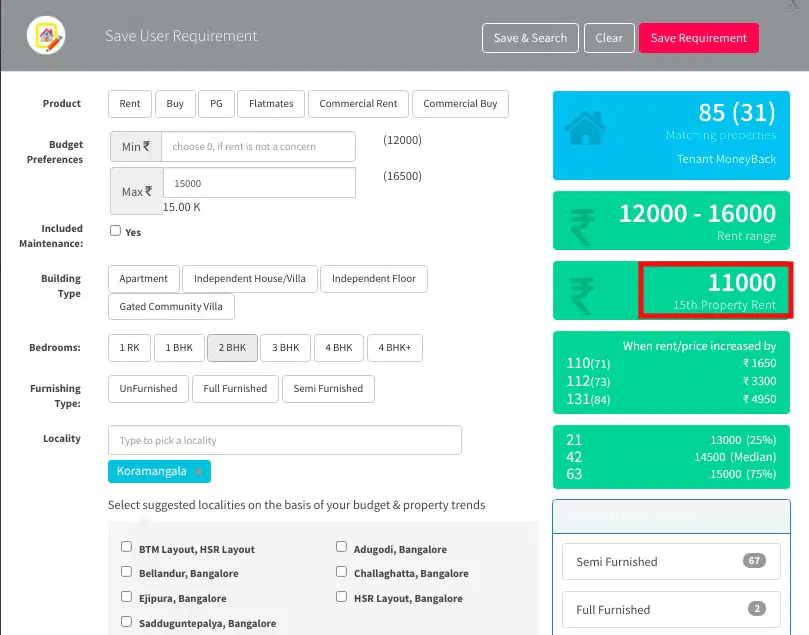Remove the Koramangala locality tag
Image resolution: width=809 pixels, height=635 pixels.
coord(198,471)
